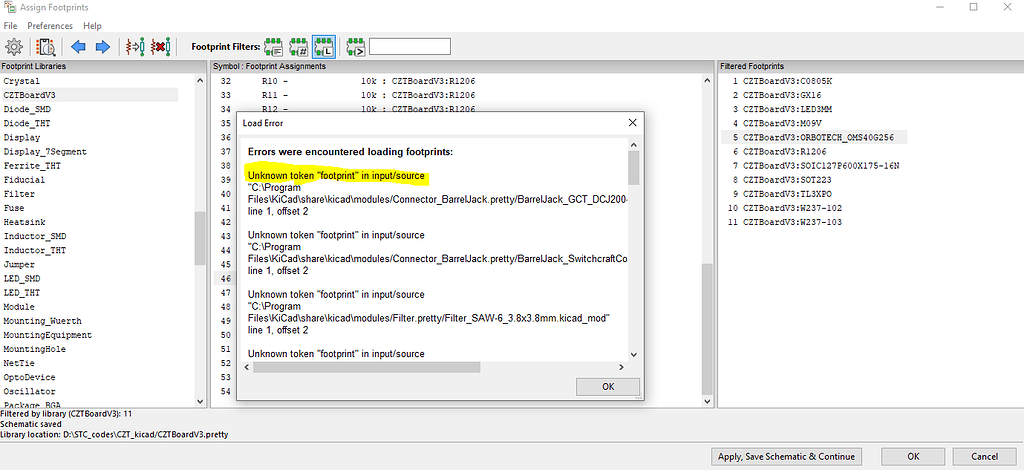Open the File menu
This screenshot has width=1024, height=470.
point(10,26)
